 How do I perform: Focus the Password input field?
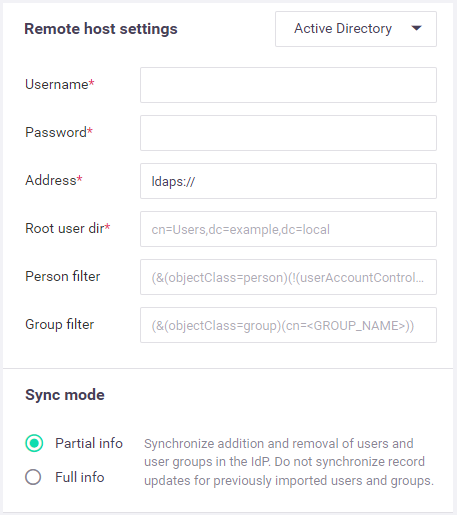288,133
